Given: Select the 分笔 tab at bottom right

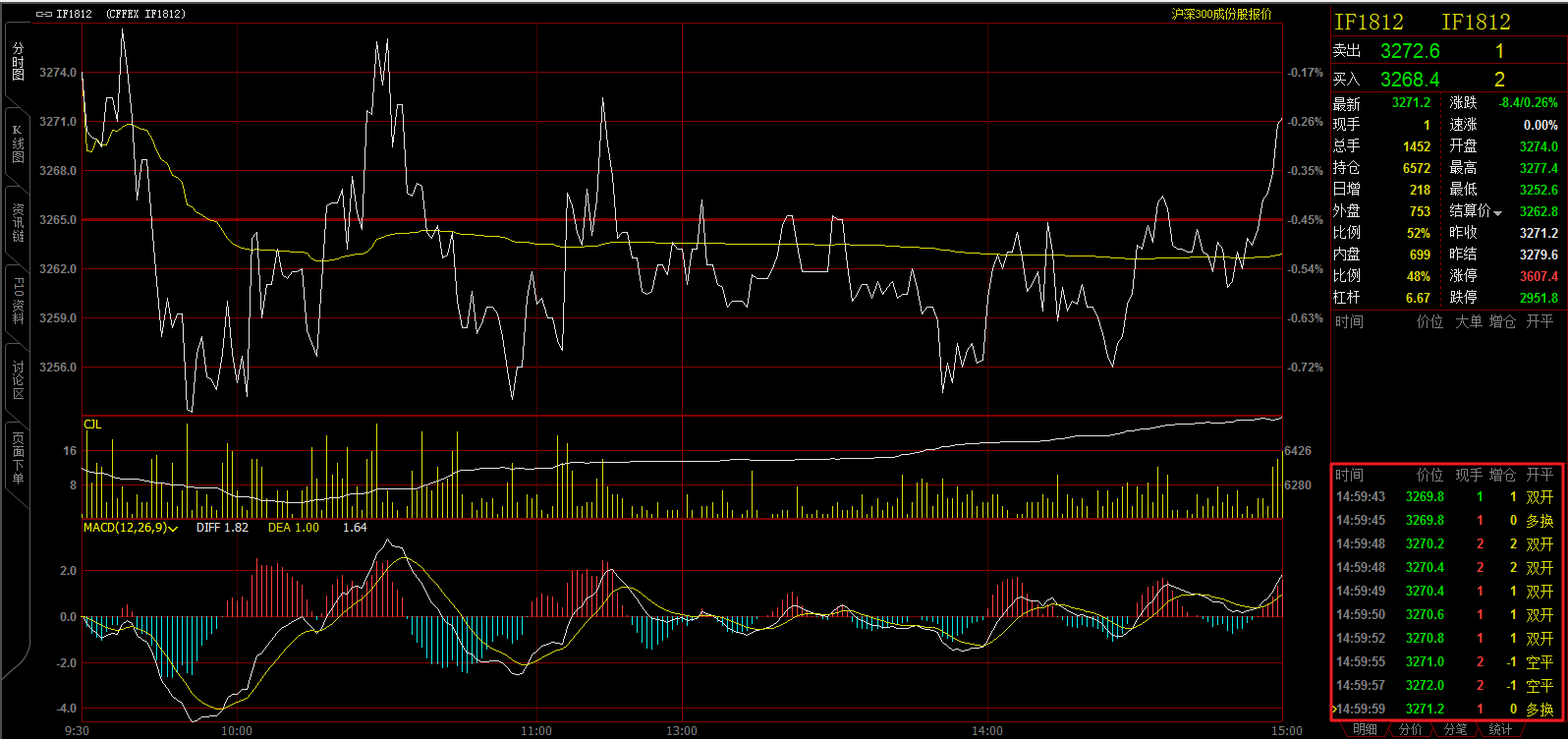Looking at the screenshot, I should (1455, 729).
